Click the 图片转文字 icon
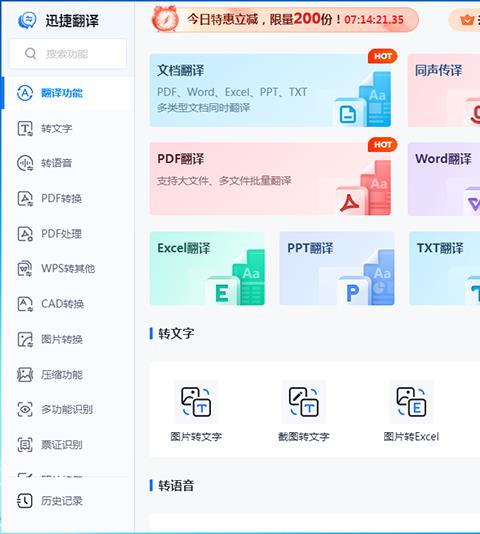 point(196,402)
